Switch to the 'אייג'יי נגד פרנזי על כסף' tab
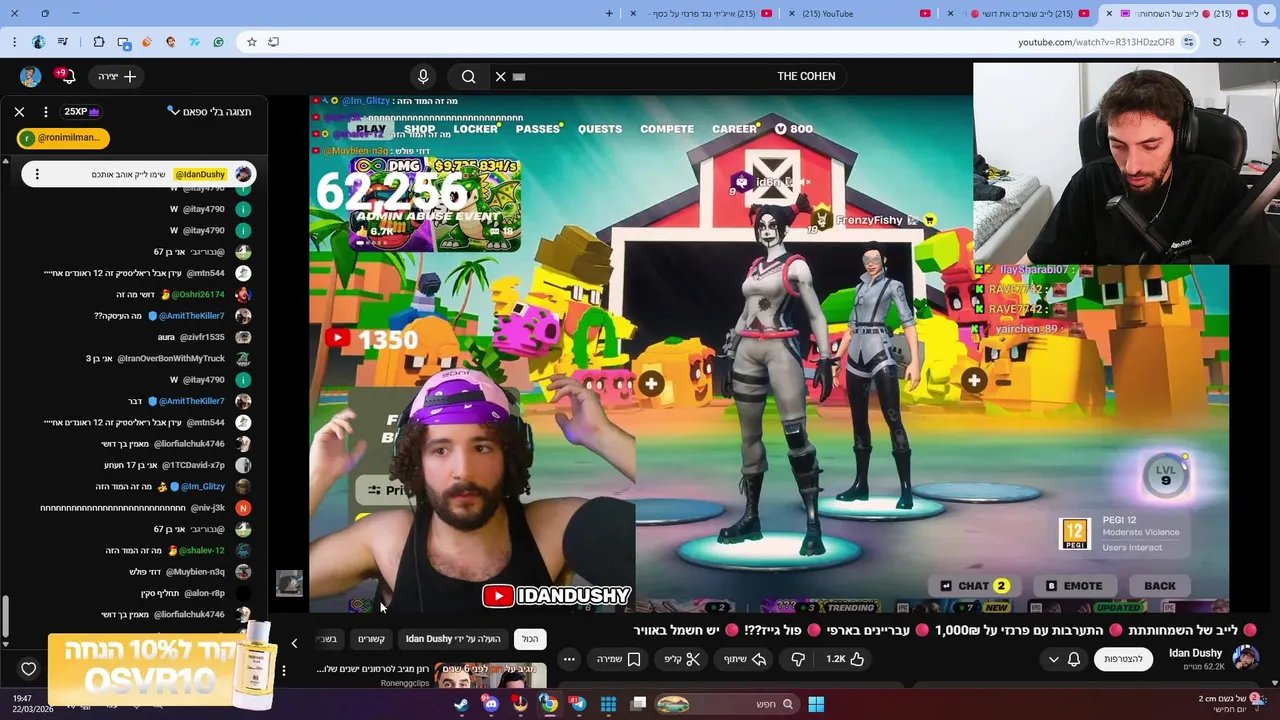The height and width of the screenshot is (720, 1280). 697,14
